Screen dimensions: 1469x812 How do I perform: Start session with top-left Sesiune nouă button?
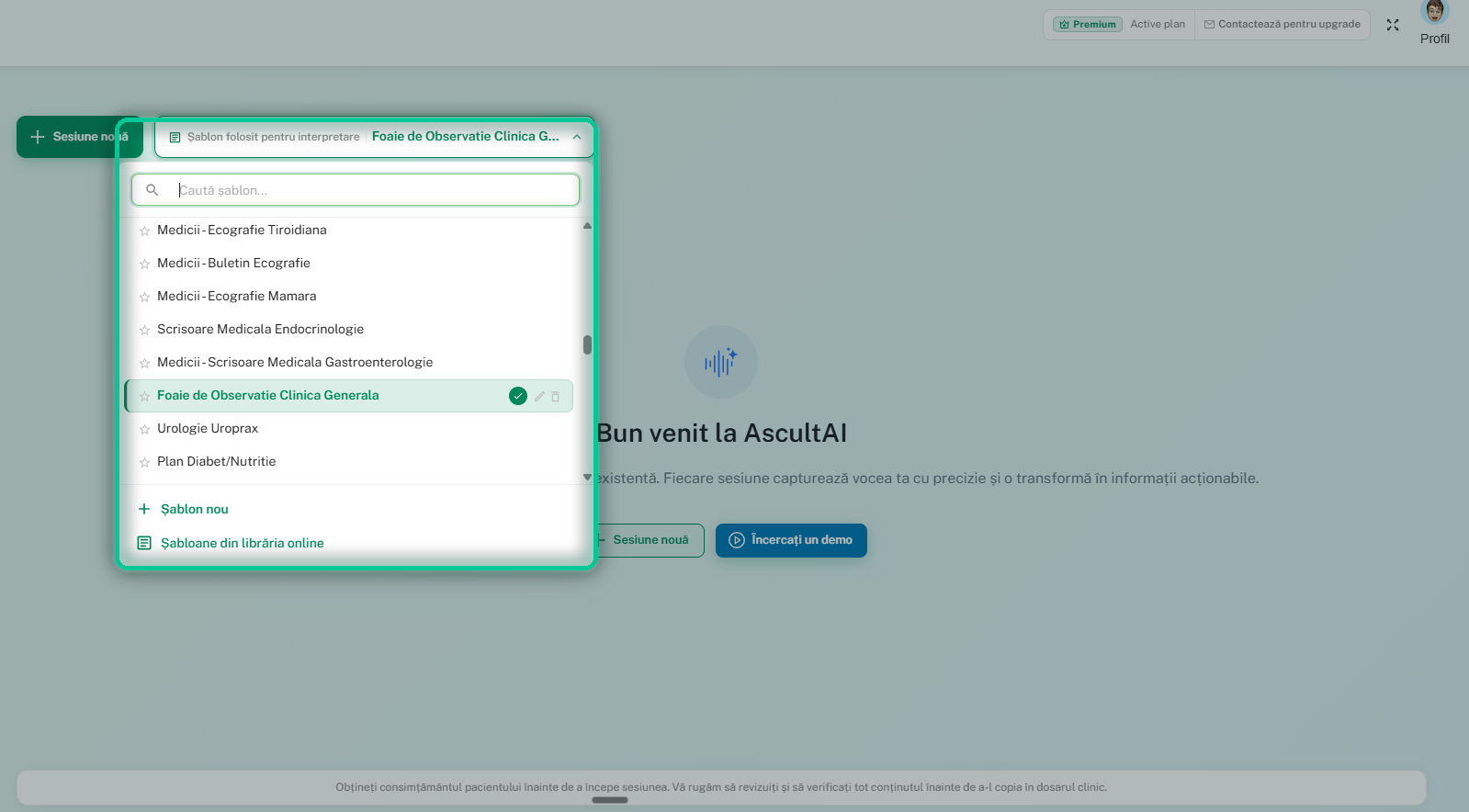80,137
